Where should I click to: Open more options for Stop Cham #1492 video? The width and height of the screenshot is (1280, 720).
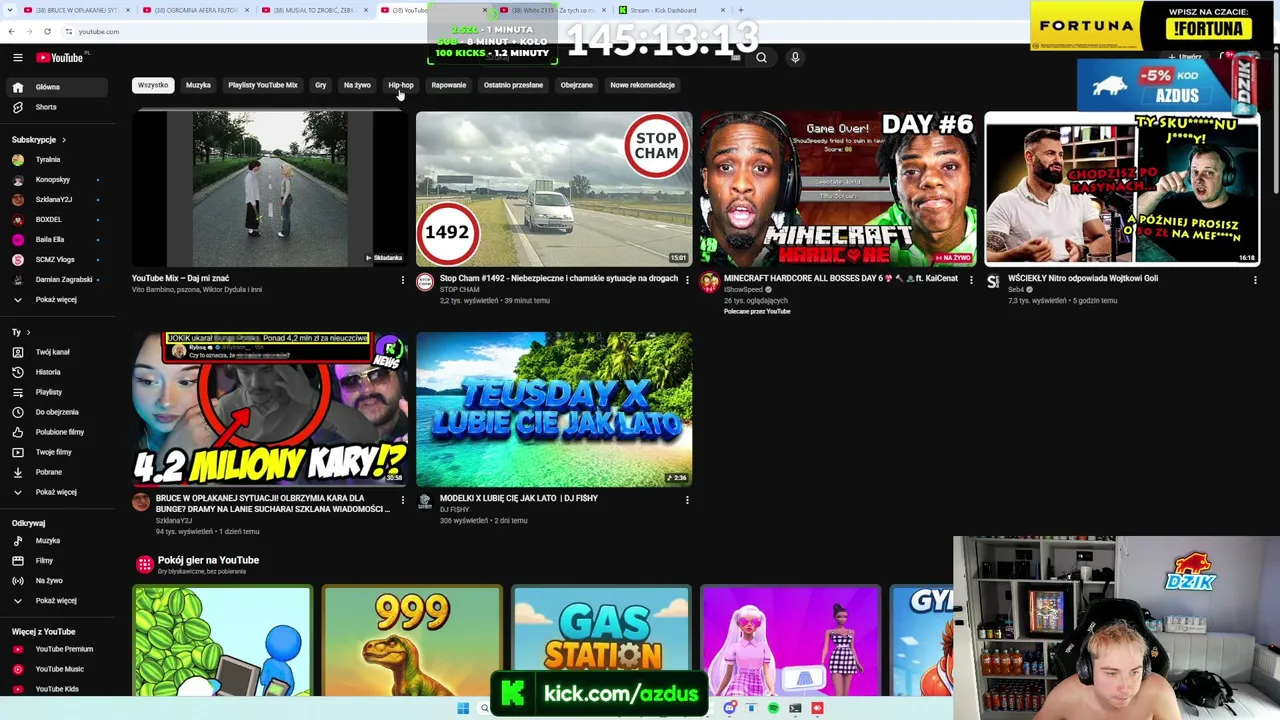[x=687, y=280]
